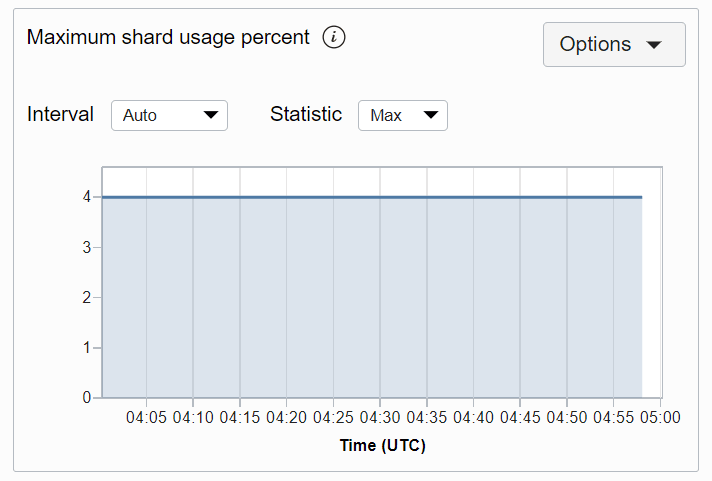Image resolution: width=712 pixels, height=481 pixels.
Task: Click the Statistic label text
Action: point(306,114)
